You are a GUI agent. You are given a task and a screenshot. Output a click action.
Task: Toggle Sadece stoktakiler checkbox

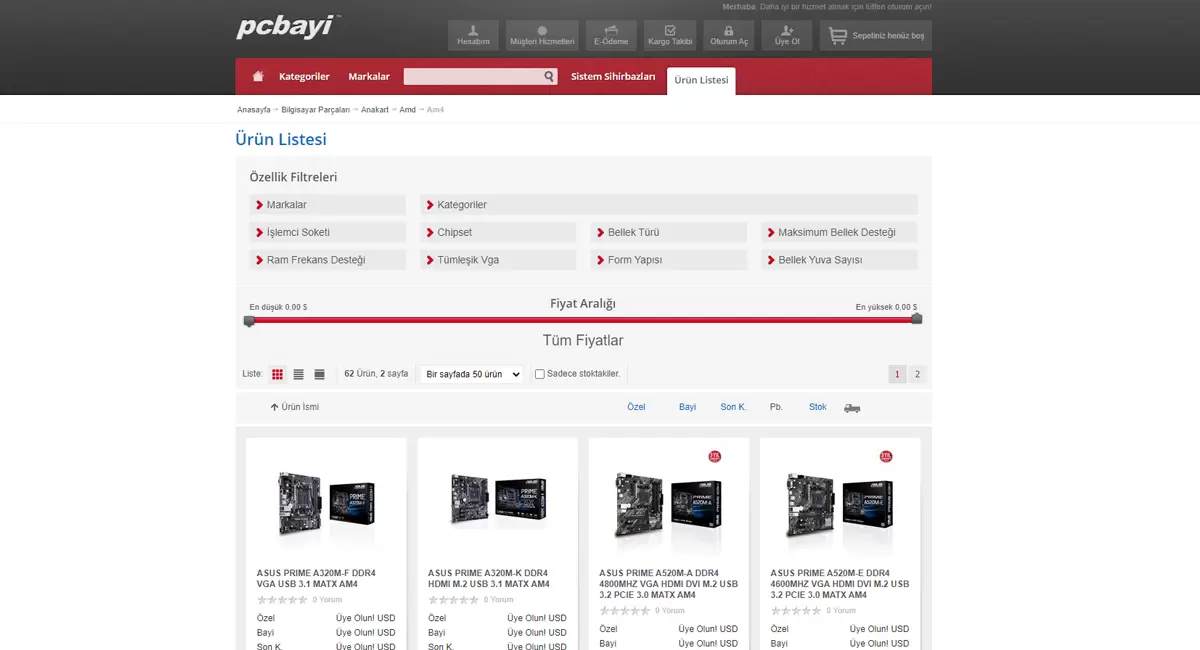pyautogui.click(x=540, y=374)
